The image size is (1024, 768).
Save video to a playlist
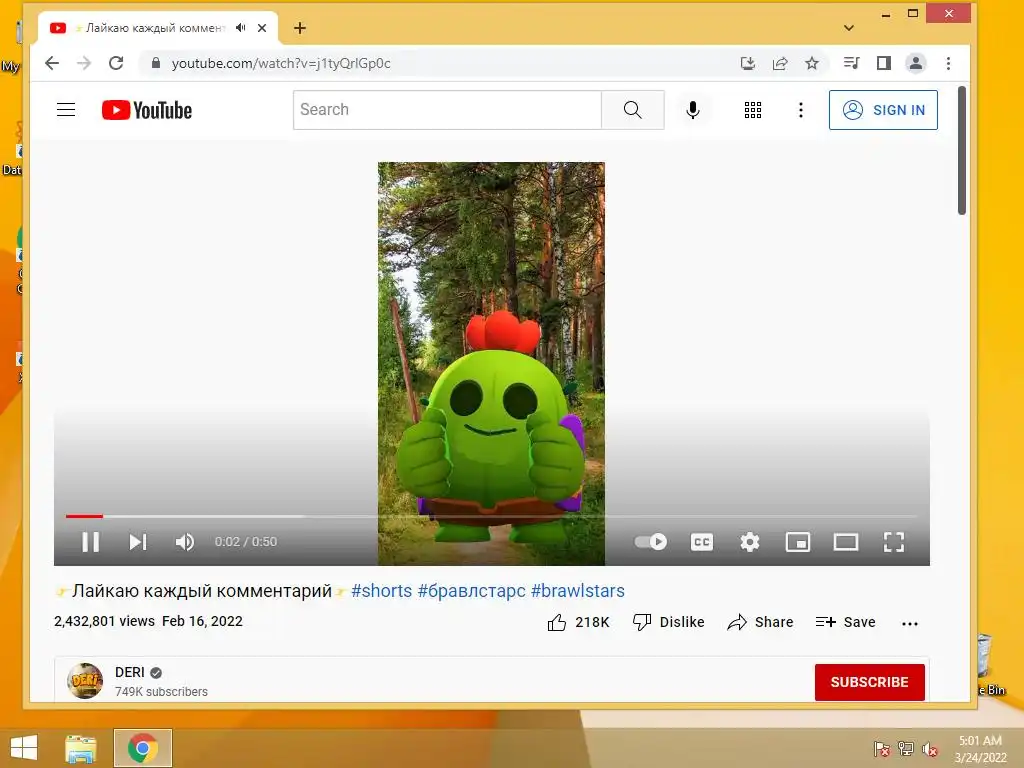tap(845, 622)
